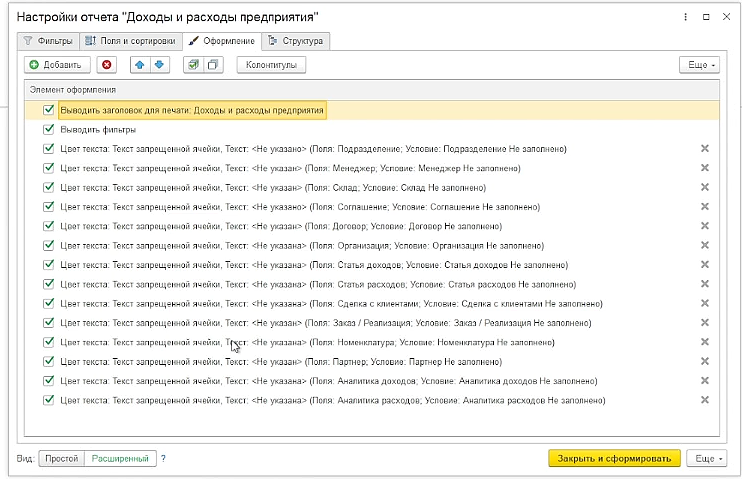This screenshot has height=479, width=742.
Task: Move element up with blue arrow
Action: point(140,65)
